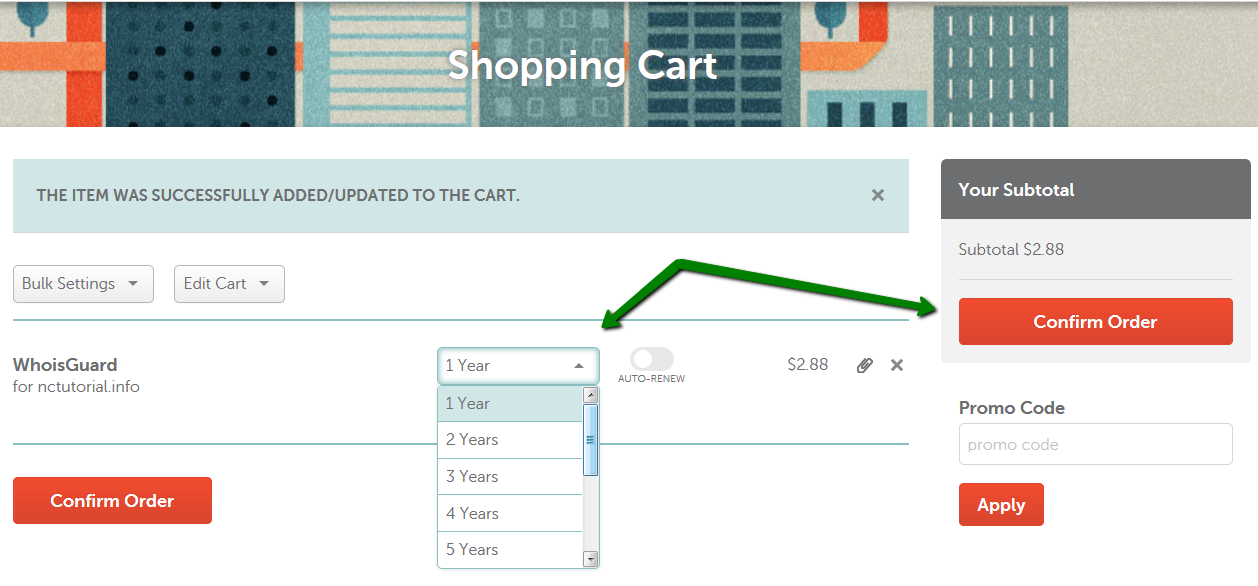The image size is (1258, 586).
Task: Click the dropdown list scroll-up arrow
Action: tap(590, 395)
